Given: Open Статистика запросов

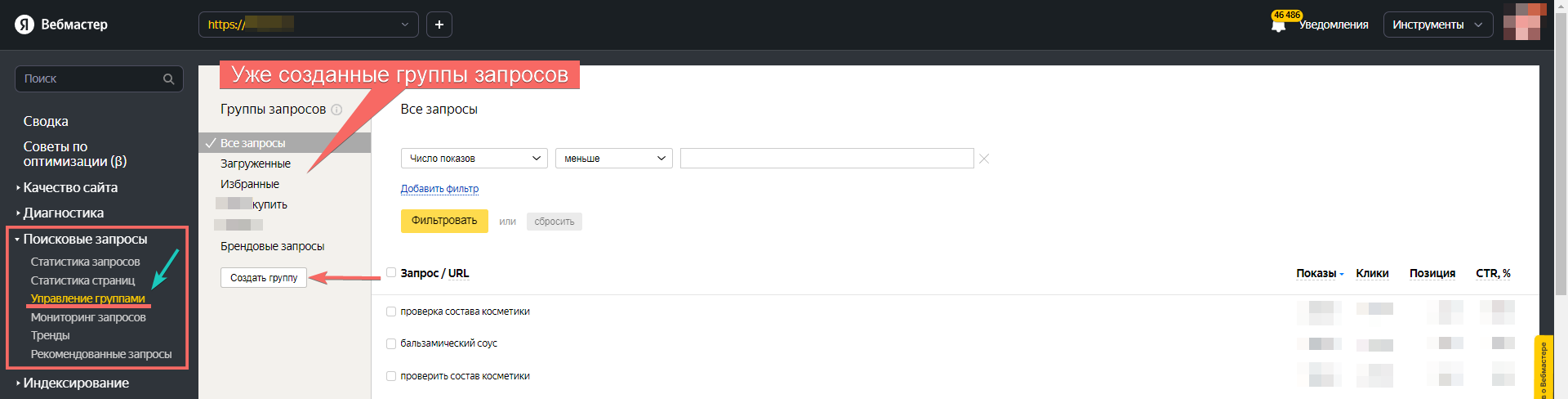Looking at the screenshot, I should (x=85, y=262).
